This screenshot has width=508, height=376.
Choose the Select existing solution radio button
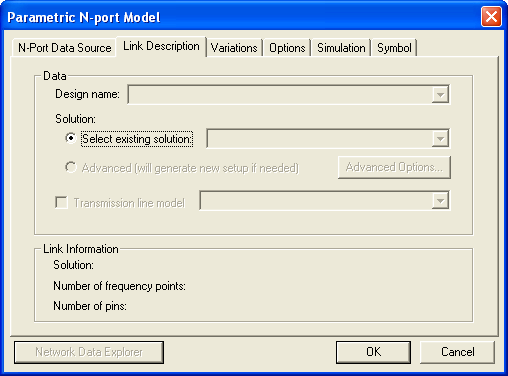point(71,138)
